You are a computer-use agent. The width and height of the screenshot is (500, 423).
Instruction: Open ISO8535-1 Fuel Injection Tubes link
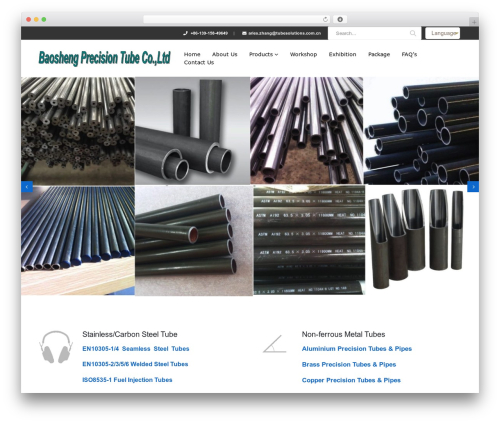pyautogui.click(x=127, y=380)
